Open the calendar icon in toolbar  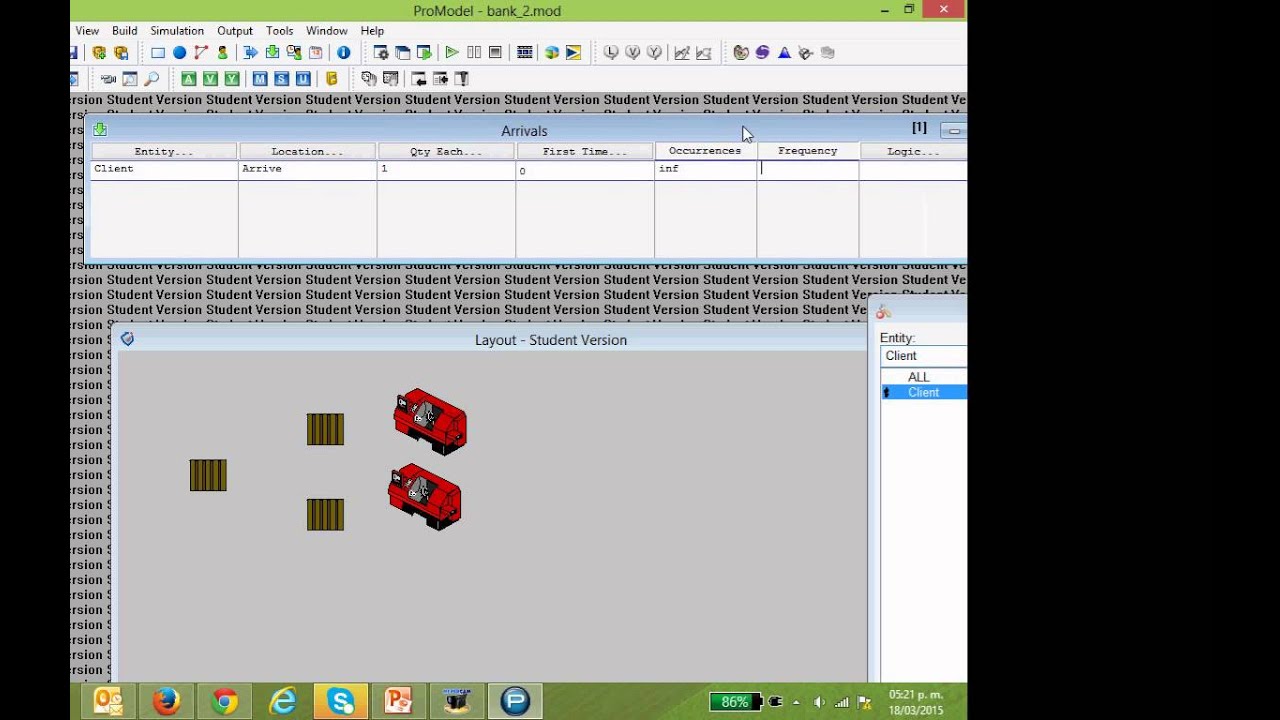click(x=316, y=53)
